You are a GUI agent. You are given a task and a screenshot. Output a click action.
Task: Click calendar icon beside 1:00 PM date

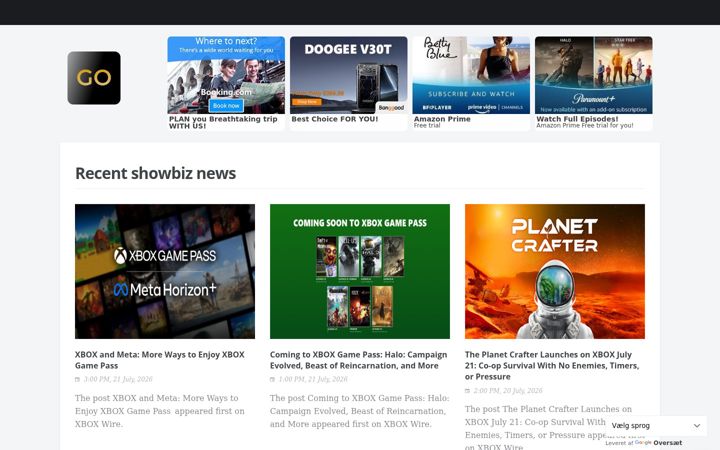pyautogui.click(x=272, y=379)
